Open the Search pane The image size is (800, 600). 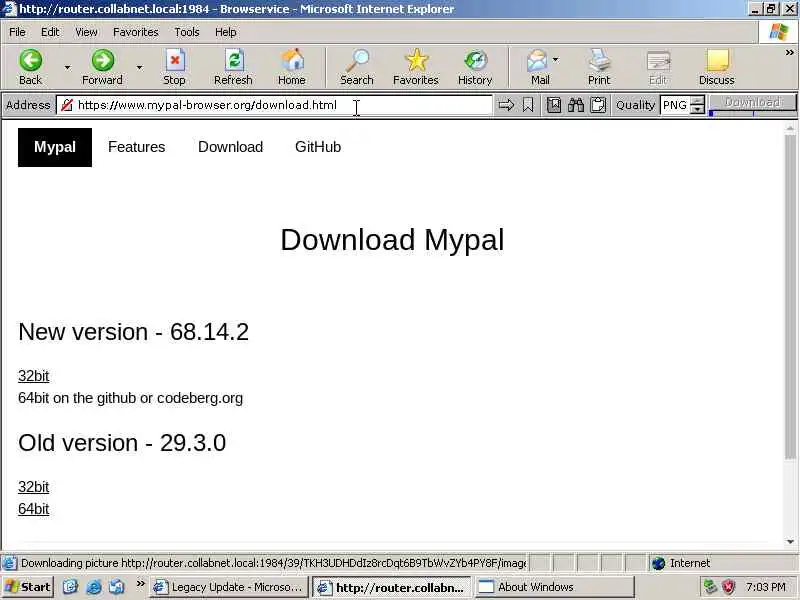click(357, 67)
